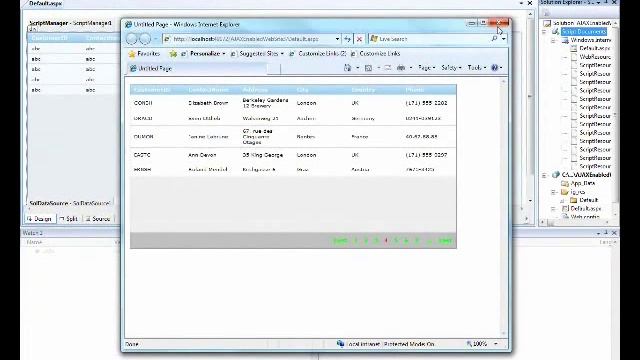Image resolution: width=640 pixels, height=360 pixels.
Task: Click Default.aspx document tab in Visual Studio
Action: [45, 3]
